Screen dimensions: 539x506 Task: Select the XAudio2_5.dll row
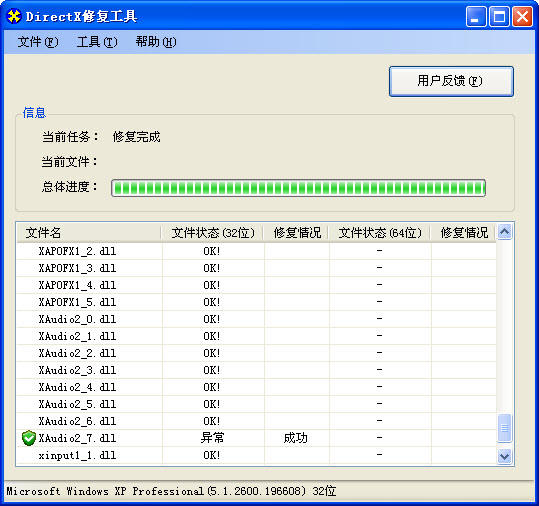[256, 404]
